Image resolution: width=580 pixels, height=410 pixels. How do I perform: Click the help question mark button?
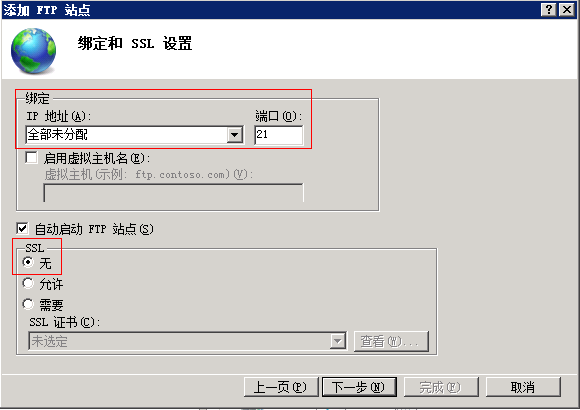tap(549, 10)
